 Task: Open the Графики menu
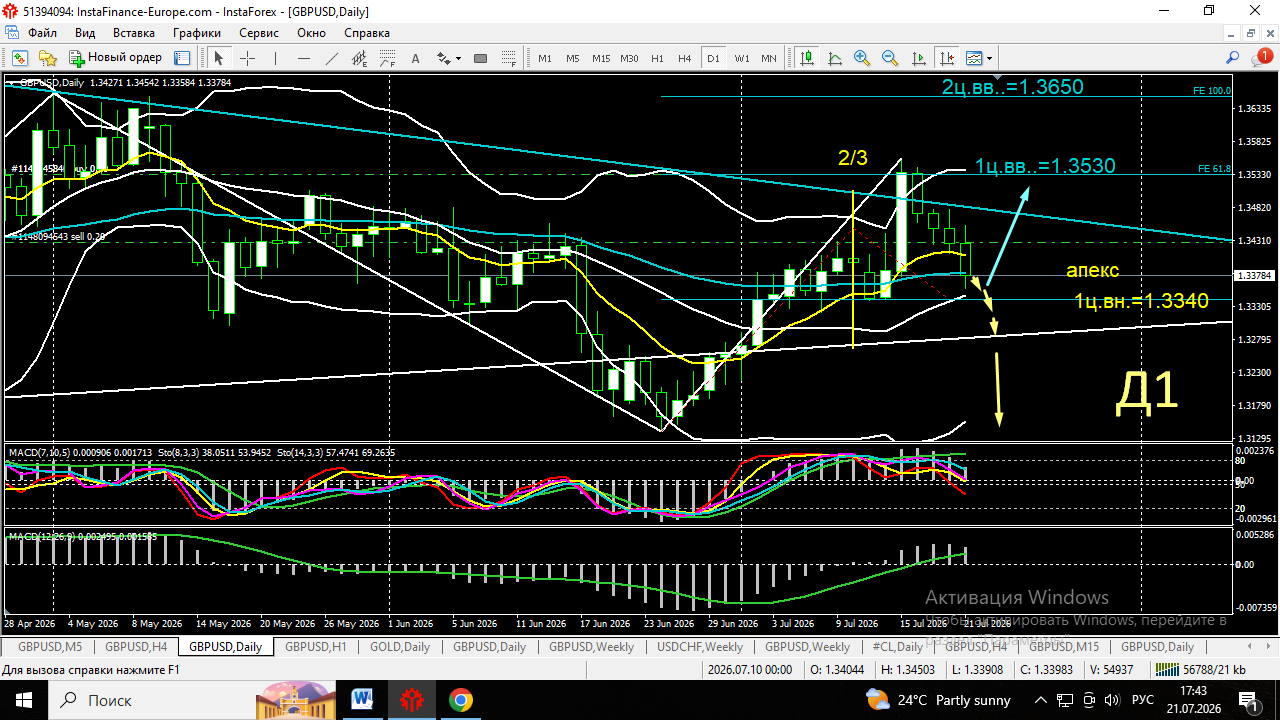(197, 32)
